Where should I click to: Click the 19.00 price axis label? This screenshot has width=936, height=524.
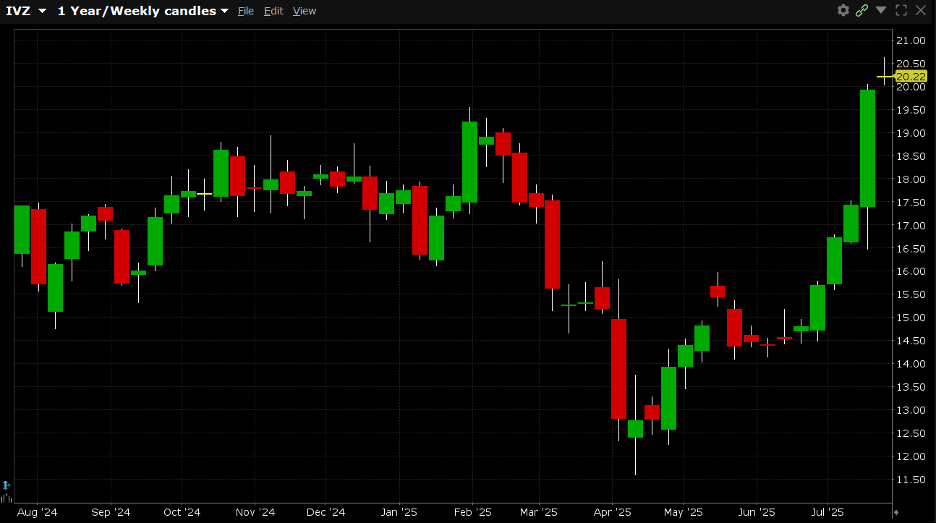(910, 133)
